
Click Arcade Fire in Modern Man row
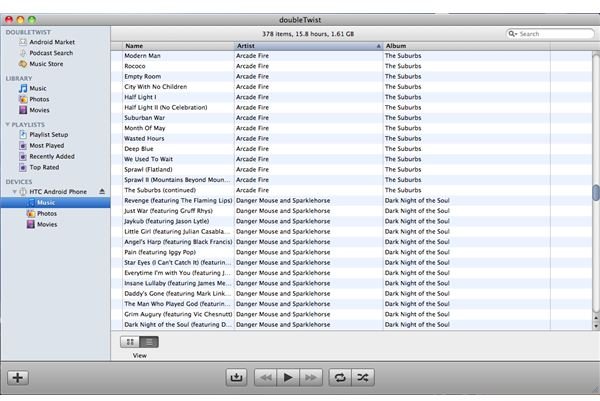point(252,56)
